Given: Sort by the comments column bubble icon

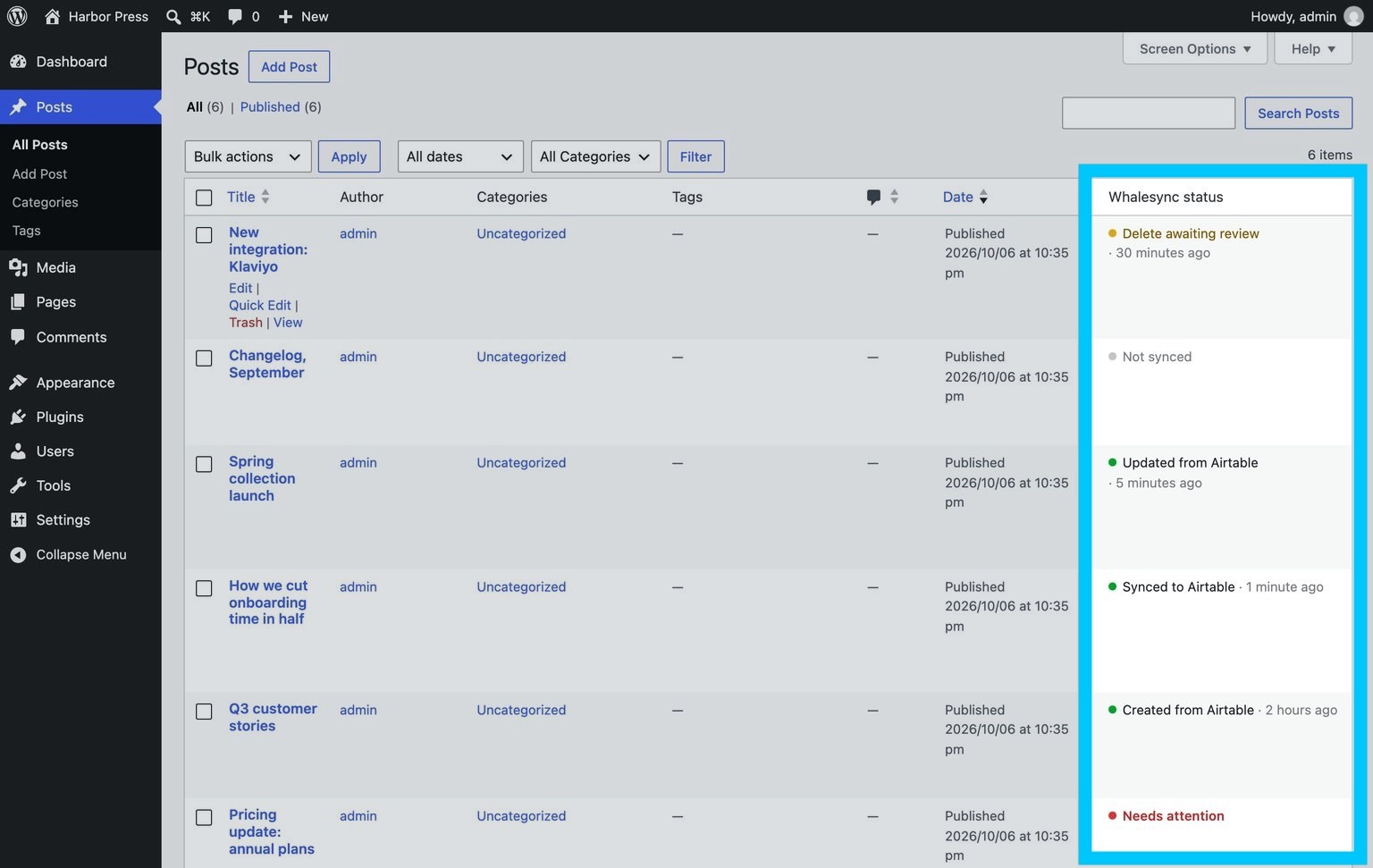Looking at the screenshot, I should point(873,197).
